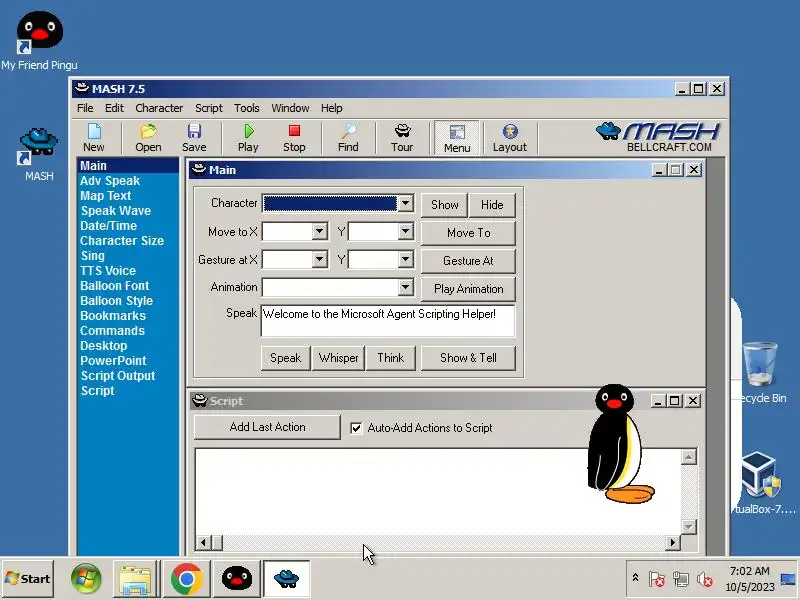
Task: Launch Chrome from the taskbar
Action: click(x=186, y=579)
